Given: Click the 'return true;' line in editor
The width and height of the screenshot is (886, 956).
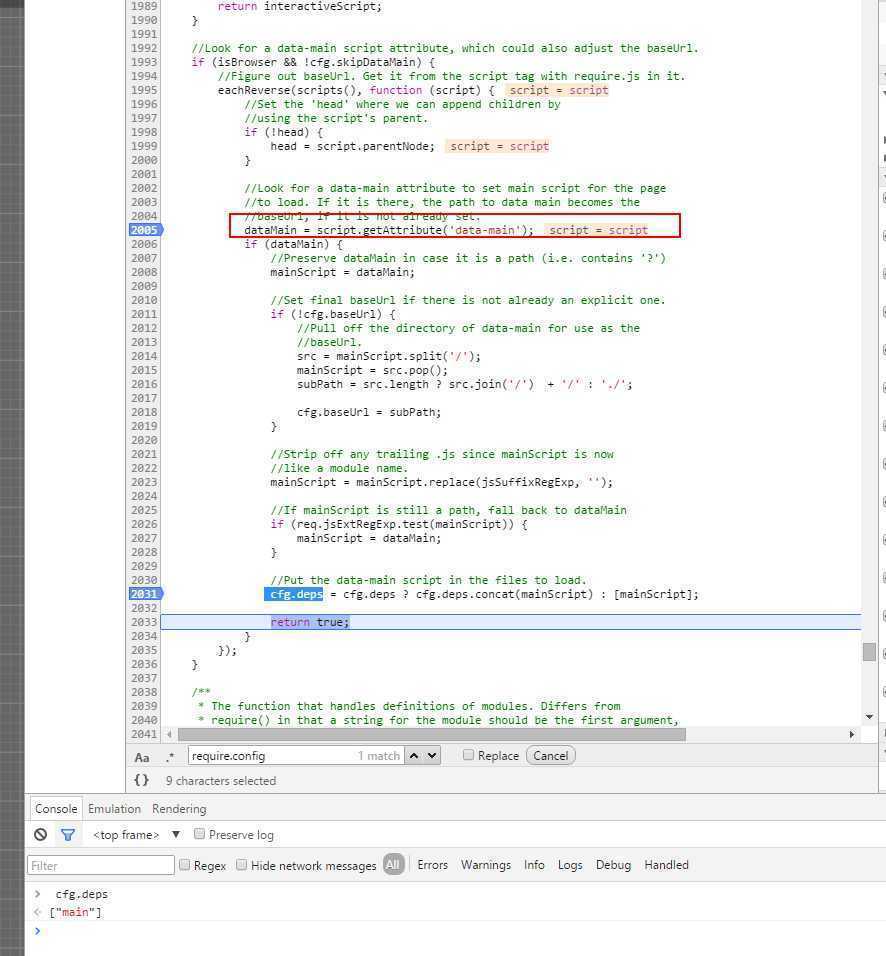Looking at the screenshot, I should pos(310,622).
